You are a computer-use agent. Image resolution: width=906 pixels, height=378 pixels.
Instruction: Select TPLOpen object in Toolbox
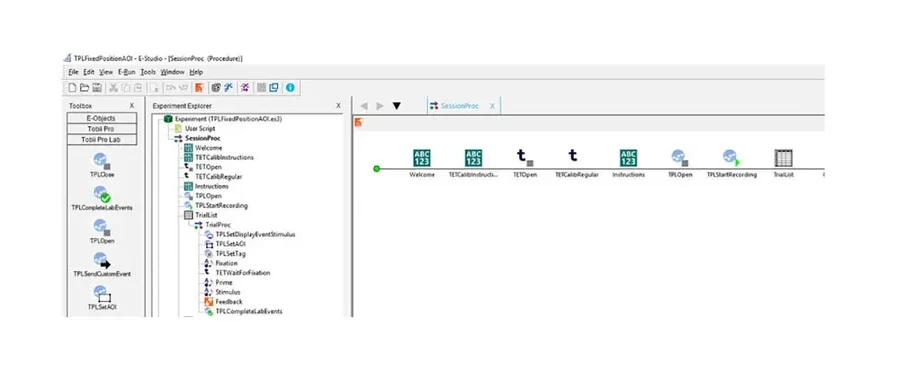tap(102, 231)
